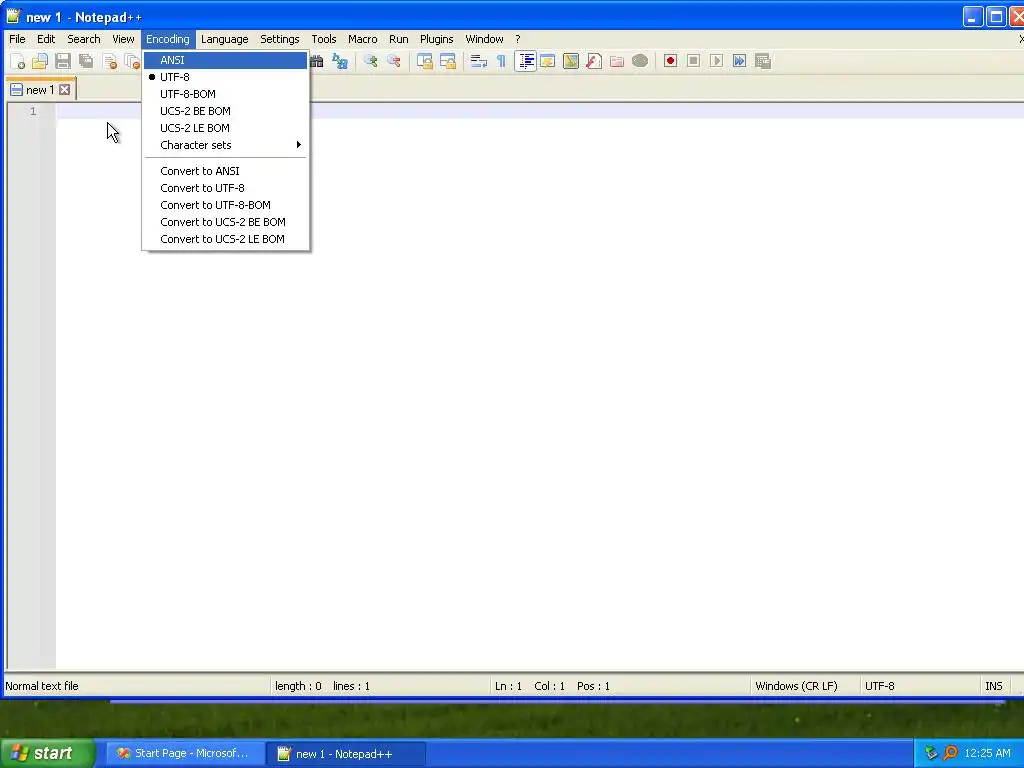Open the Plugins menu
This screenshot has width=1024, height=768.
[x=436, y=39]
